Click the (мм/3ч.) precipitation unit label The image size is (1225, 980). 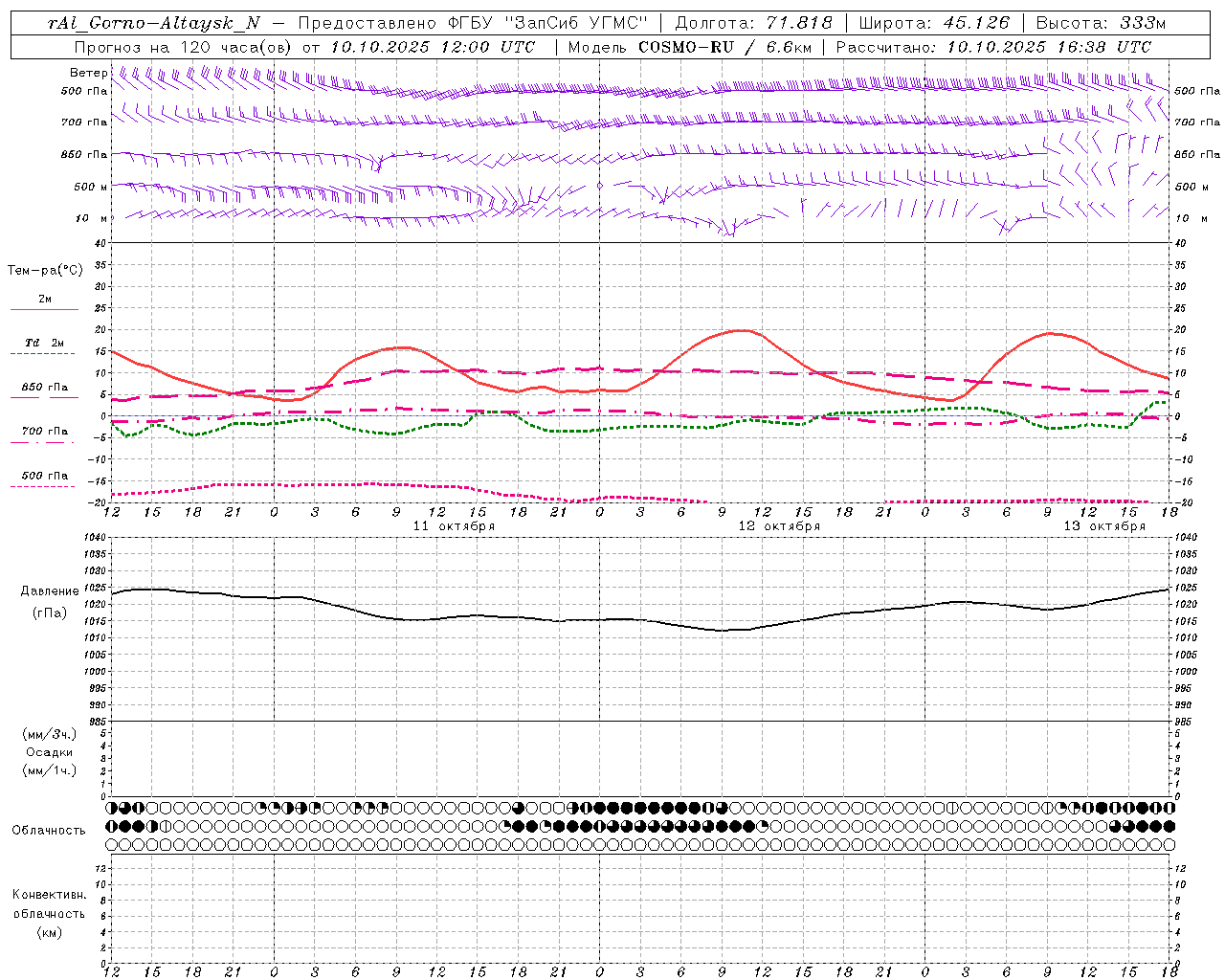point(50,735)
